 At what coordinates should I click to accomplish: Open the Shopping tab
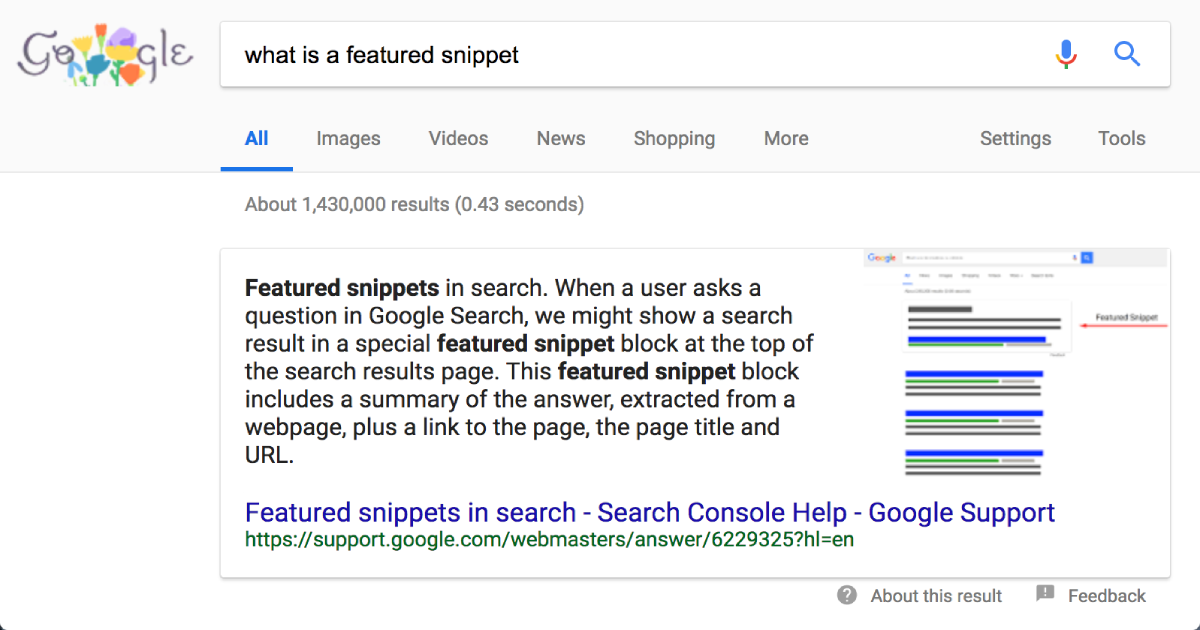[674, 139]
